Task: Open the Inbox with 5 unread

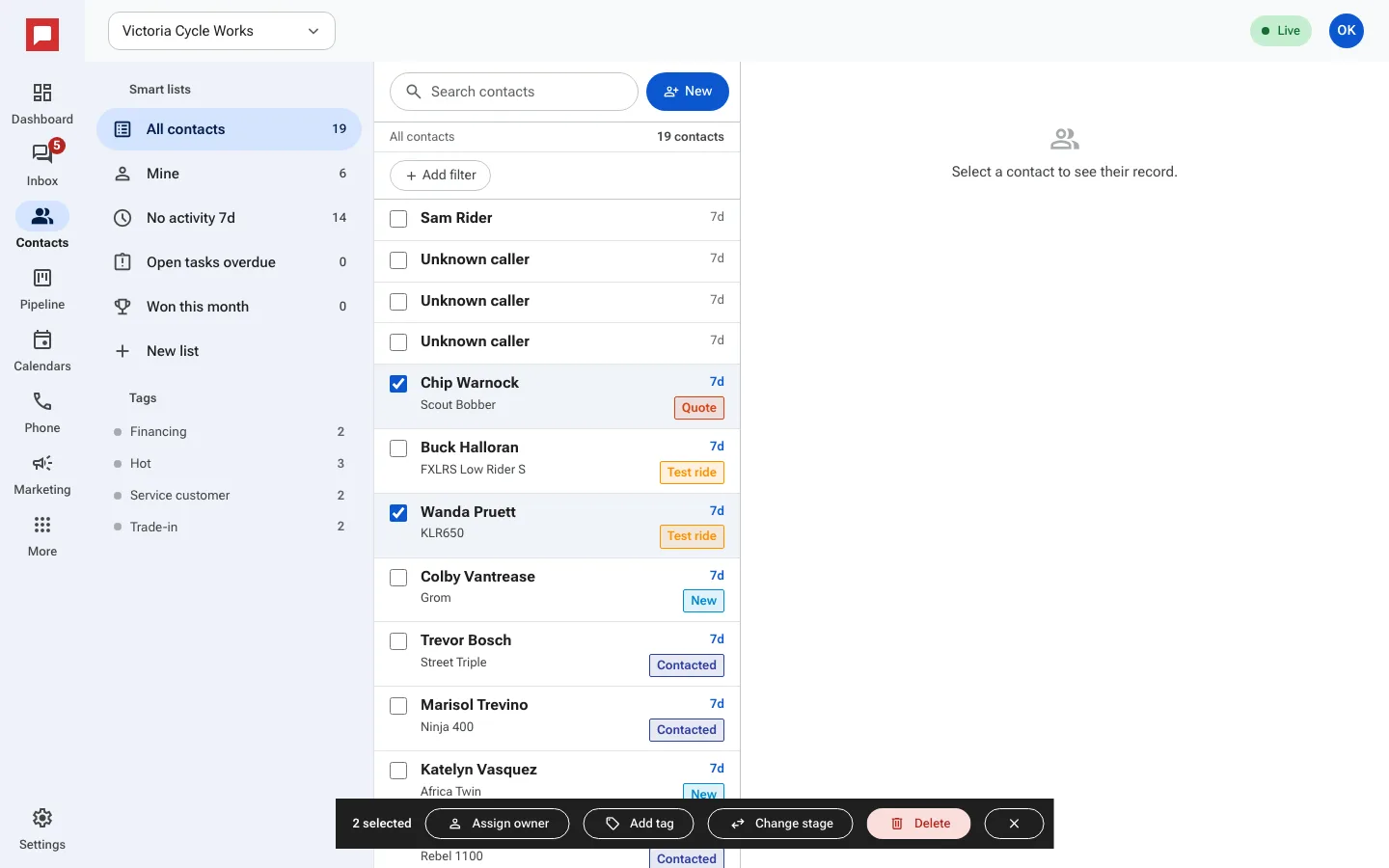Action: pyautogui.click(x=42, y=166)
